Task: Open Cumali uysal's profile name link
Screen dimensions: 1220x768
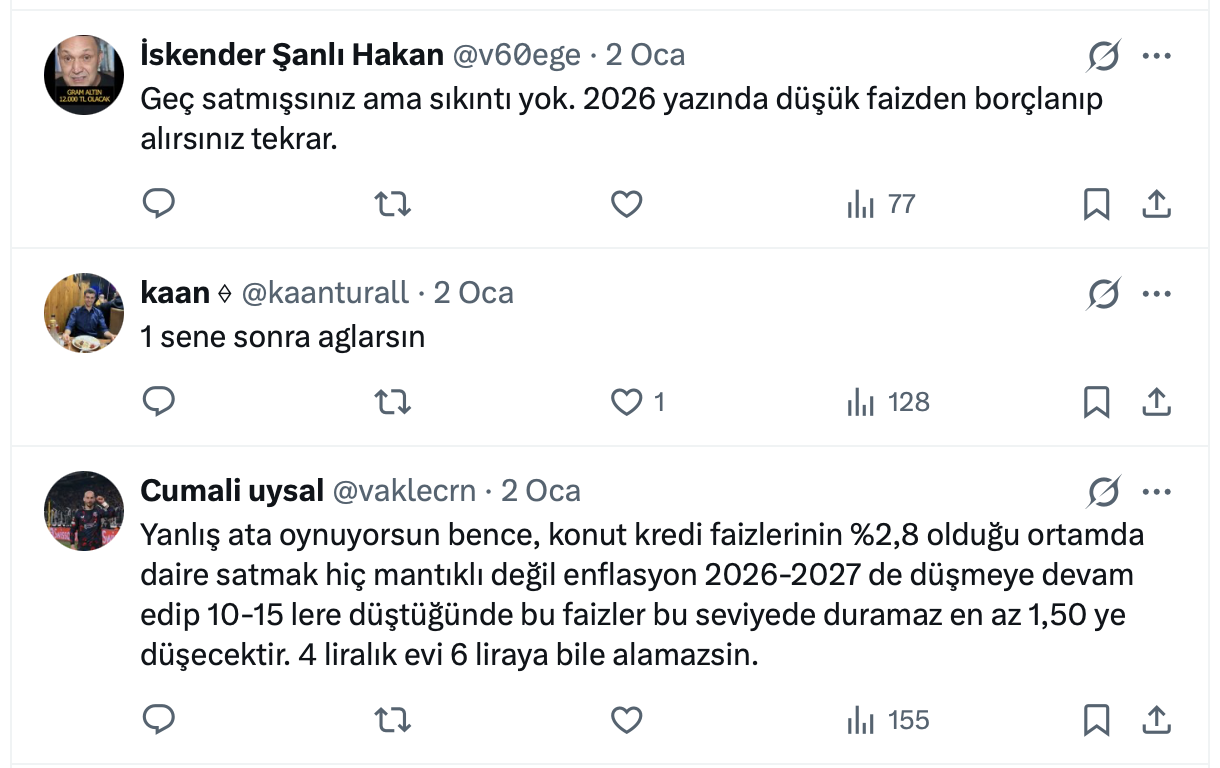Action: point(232,491)
